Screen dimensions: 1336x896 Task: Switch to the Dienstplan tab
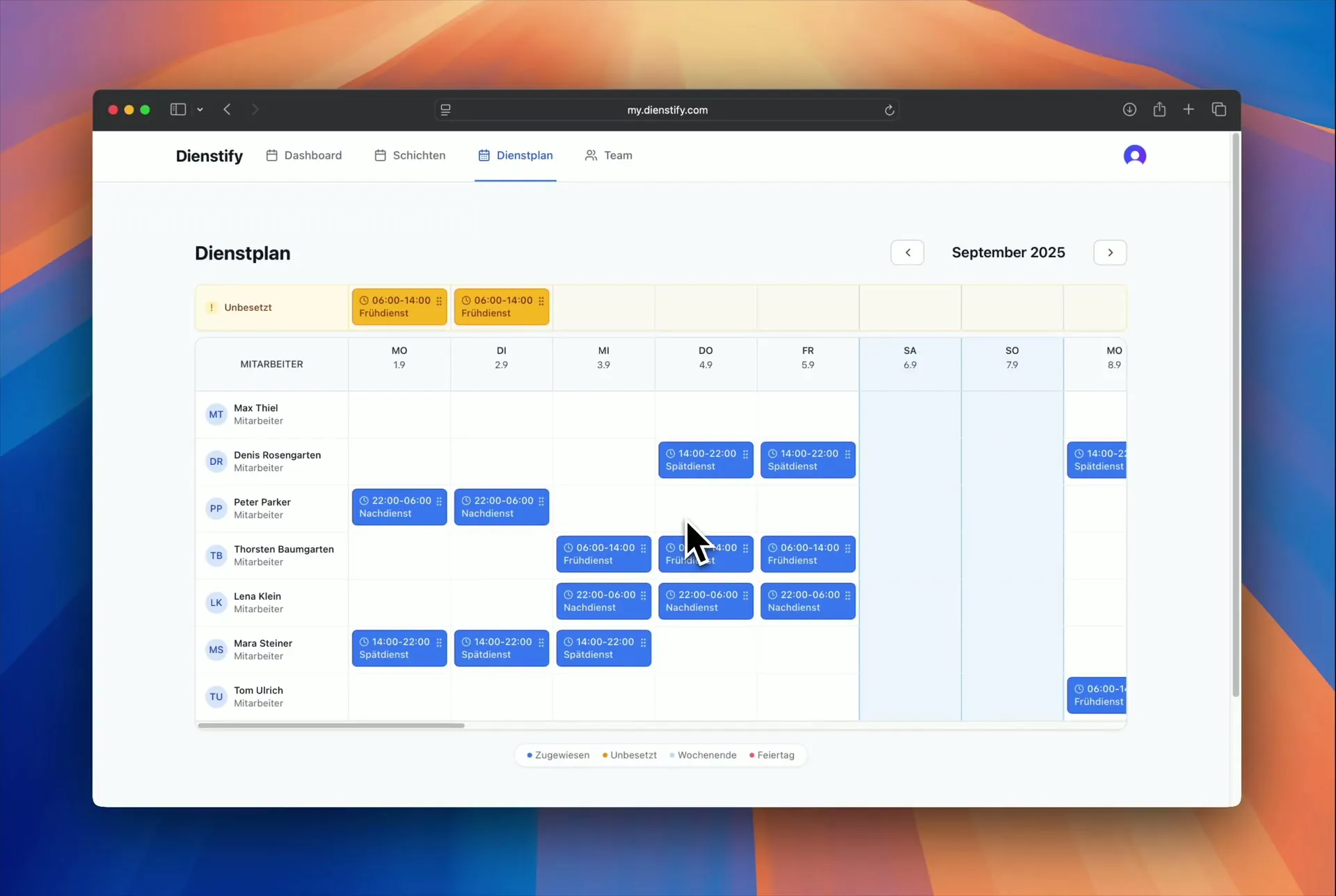(x=516, y=155)
